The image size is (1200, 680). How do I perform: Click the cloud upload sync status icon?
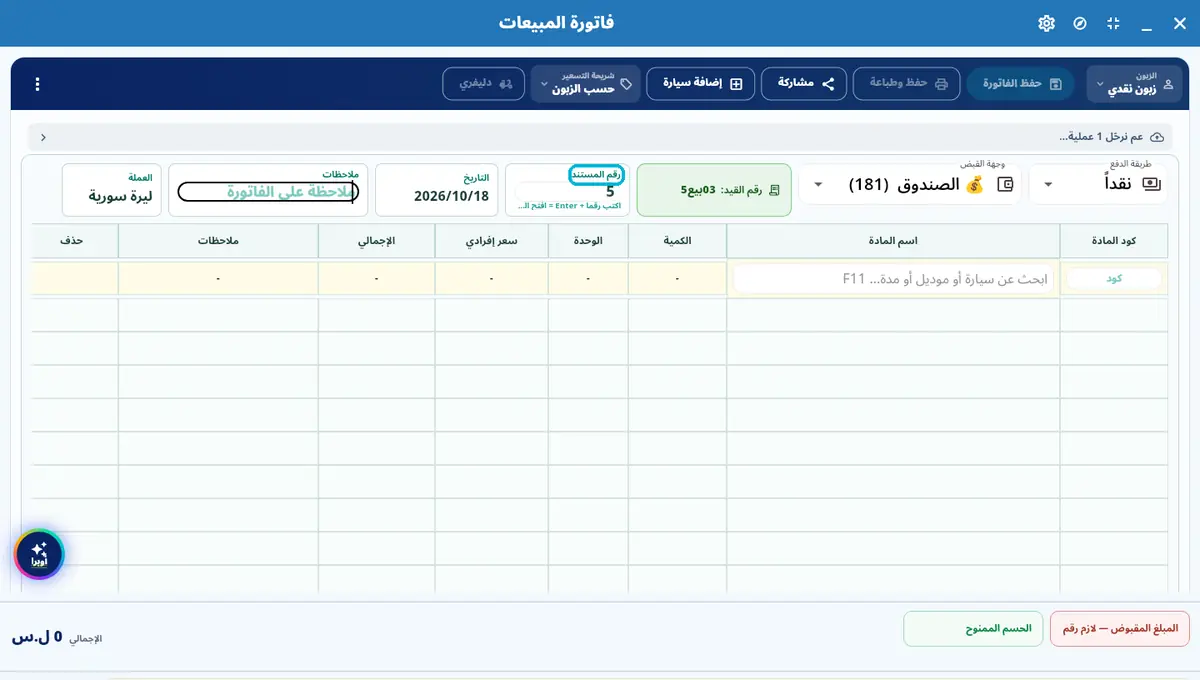click(x=1157, y=136)
